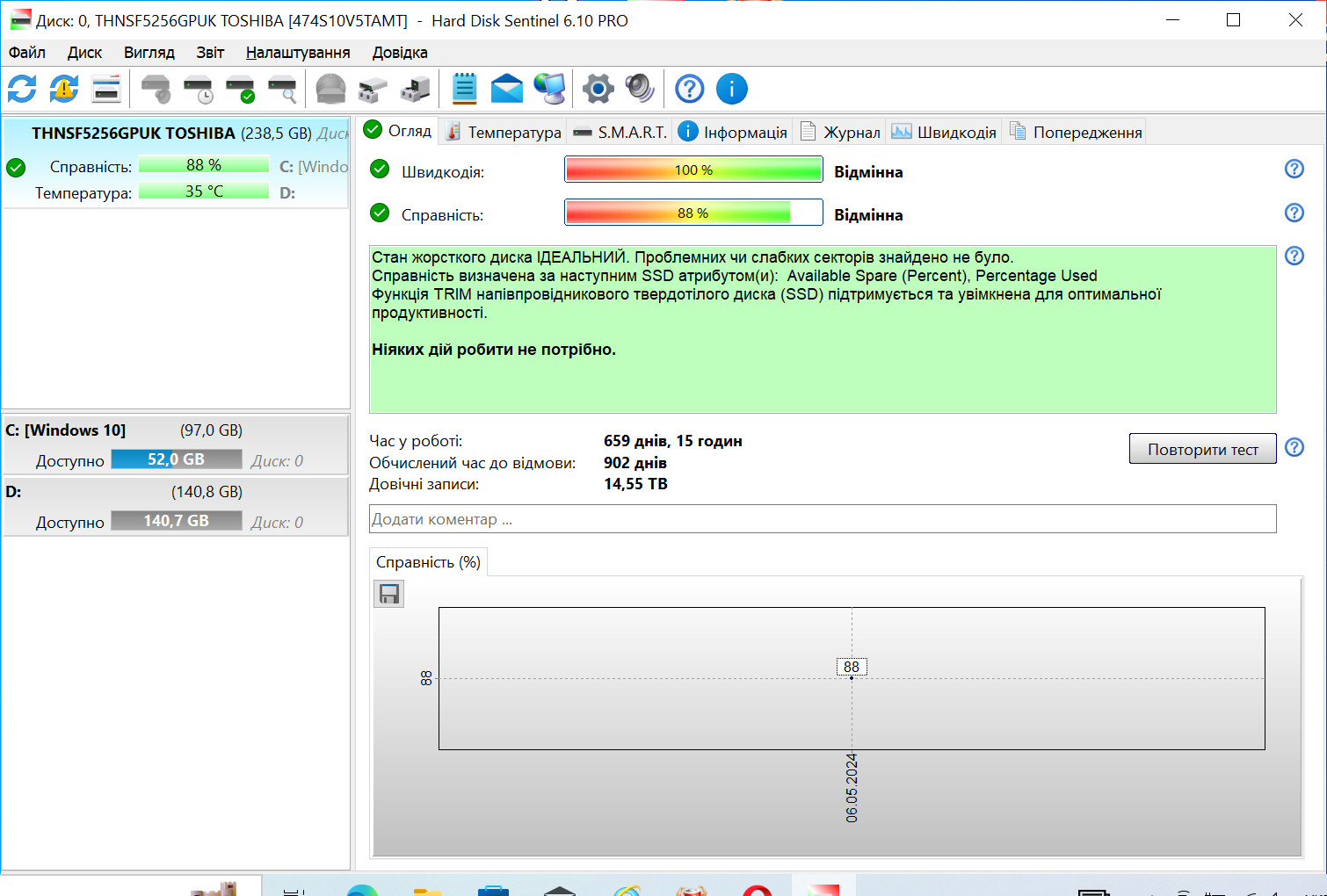Open the blue notepad report icon
Image resolution: width=1327 pixels, height=896 pixels.
point(464,89)
